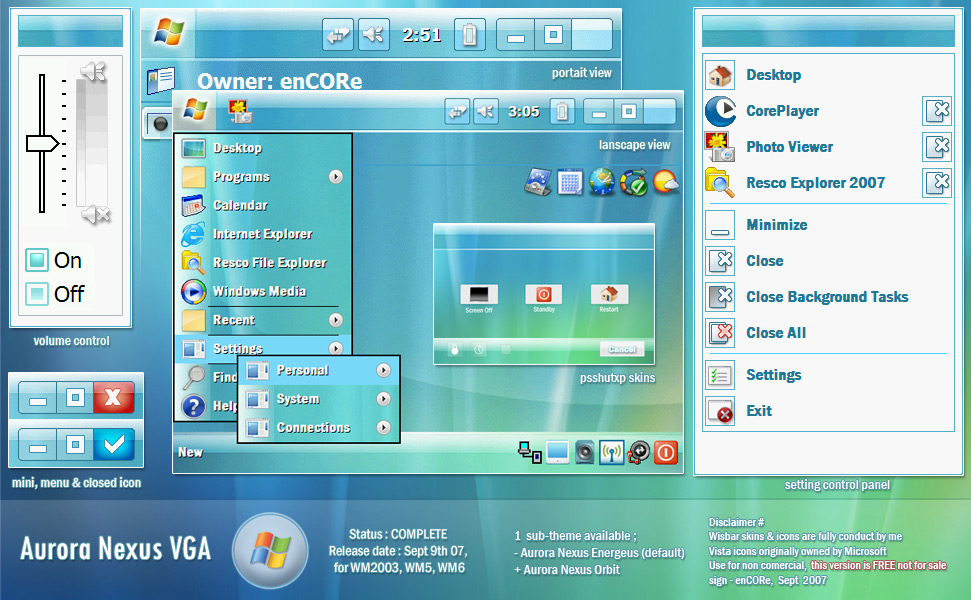Screen dimensions: 971x600
Task: Click the large round Windows orb logo
Action: pos(270,550)
